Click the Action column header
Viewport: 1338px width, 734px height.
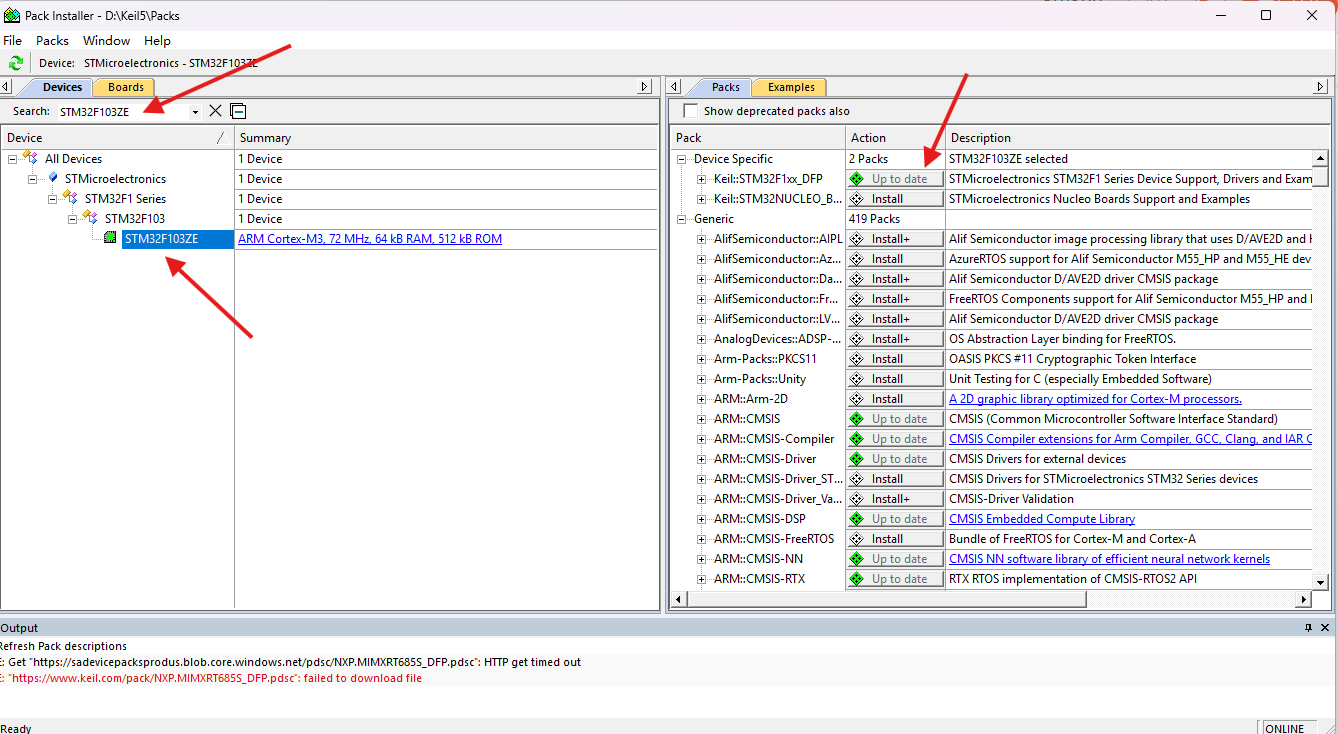click(x=895, y=138)
